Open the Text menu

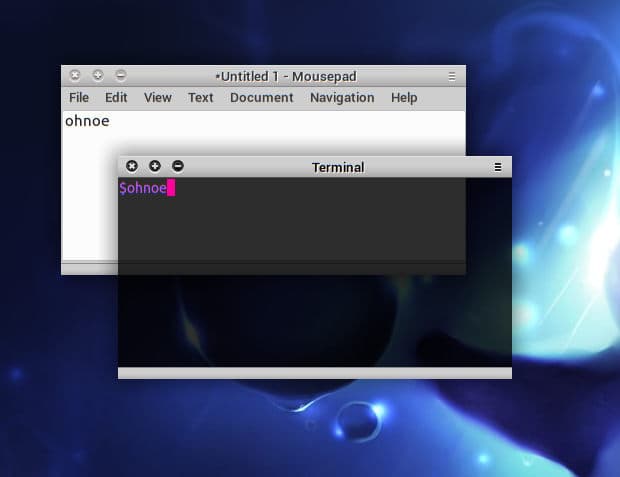pos(201,97)
